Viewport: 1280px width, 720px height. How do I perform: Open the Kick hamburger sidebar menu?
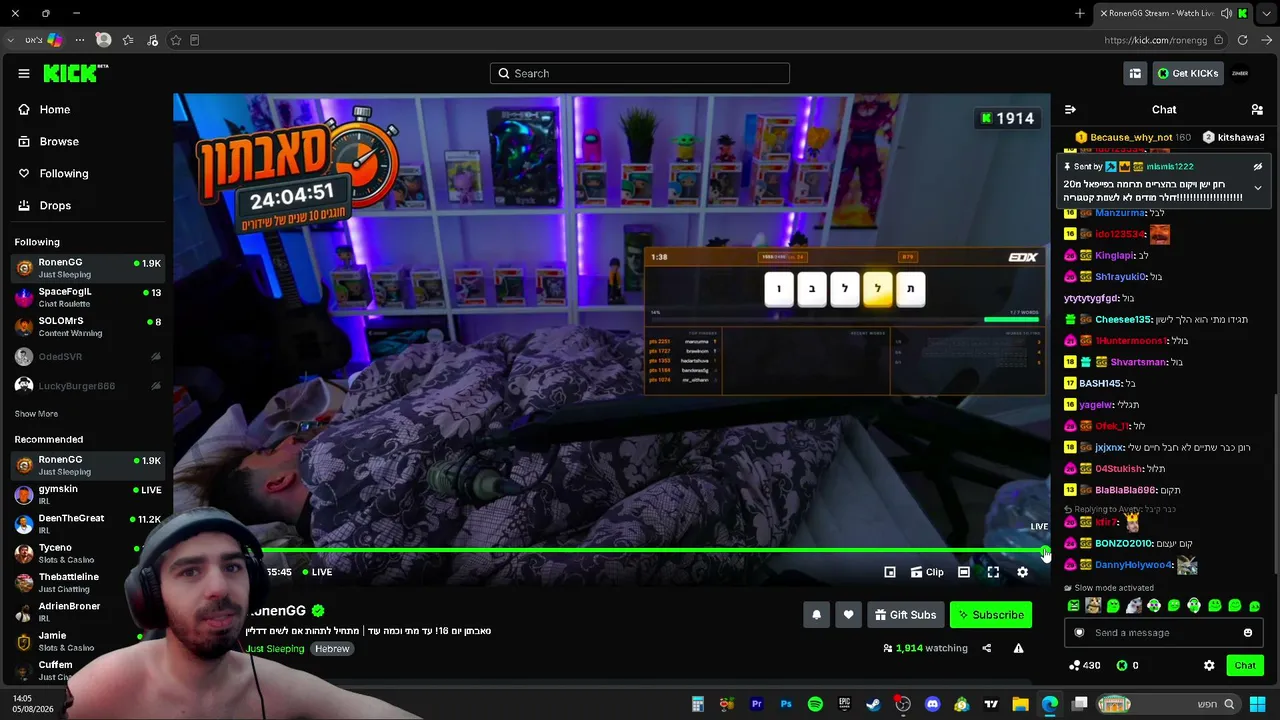click(x=24, y=73)
